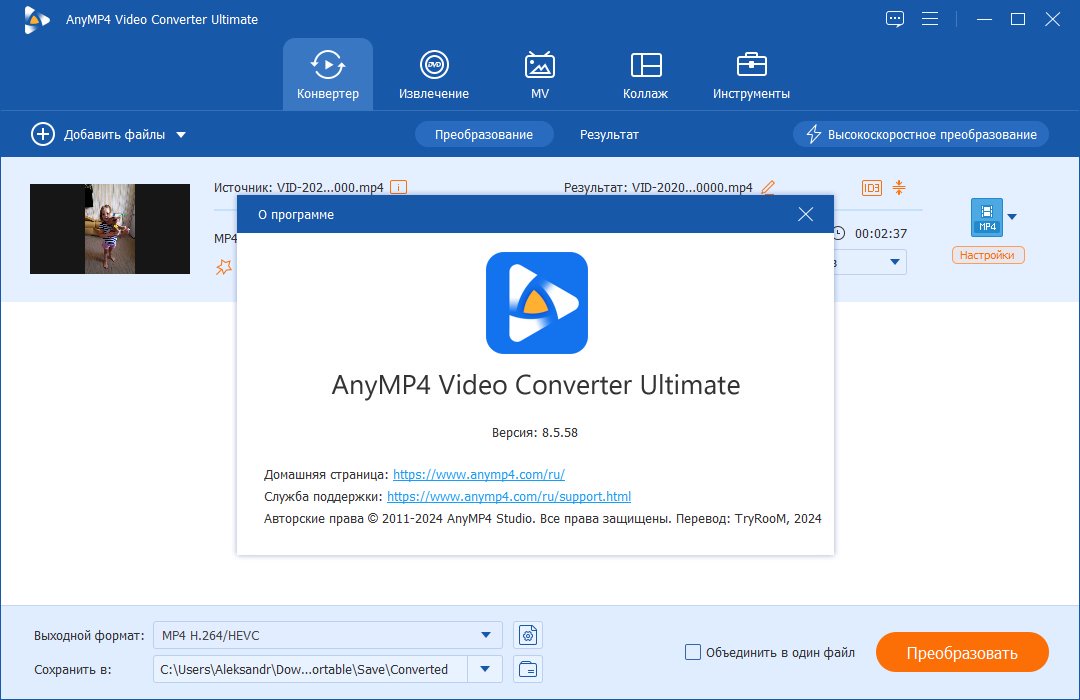Click the duration 00:02:37 text
This screenshot has width=1080, height=700.
tap(881, 234)
